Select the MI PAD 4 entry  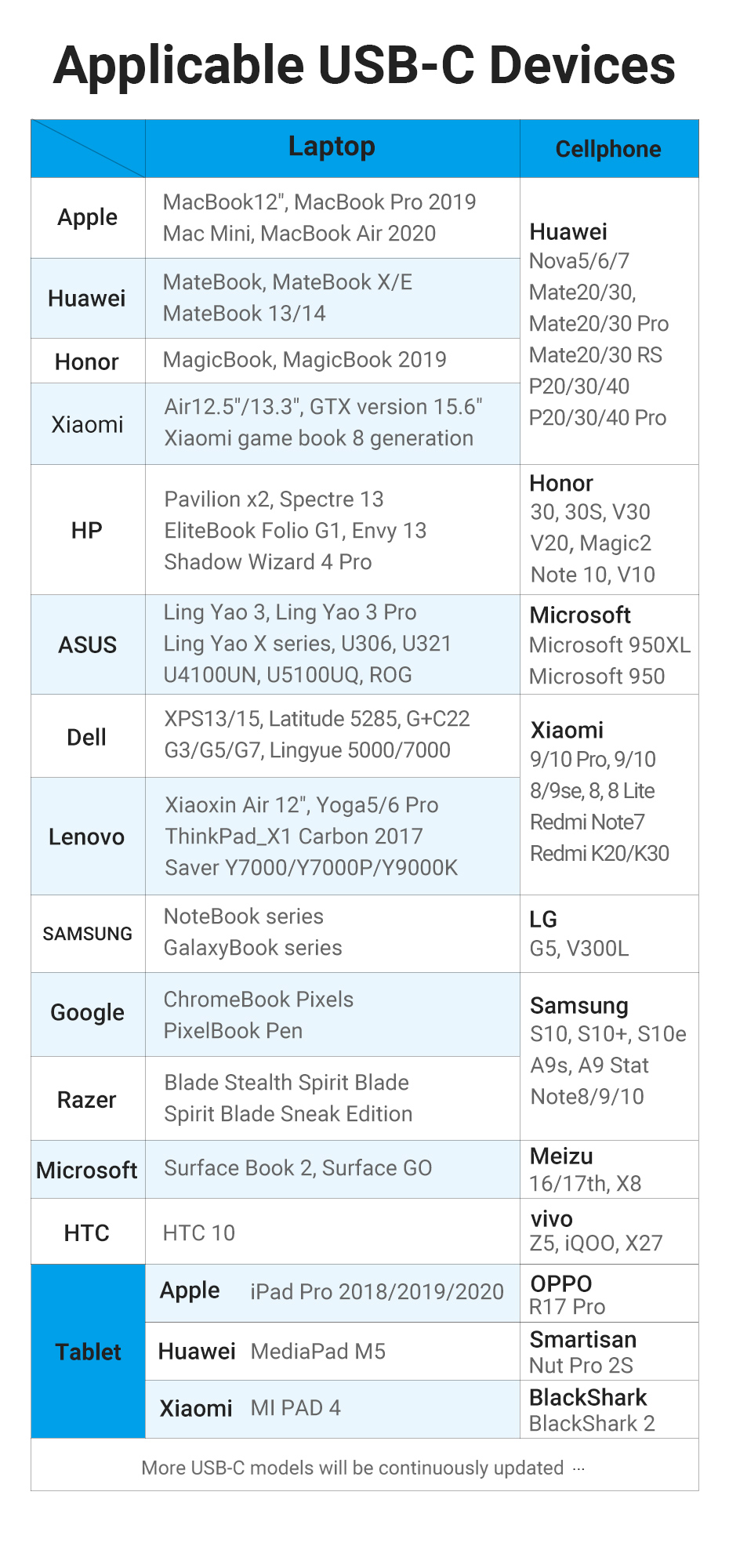296,1408
